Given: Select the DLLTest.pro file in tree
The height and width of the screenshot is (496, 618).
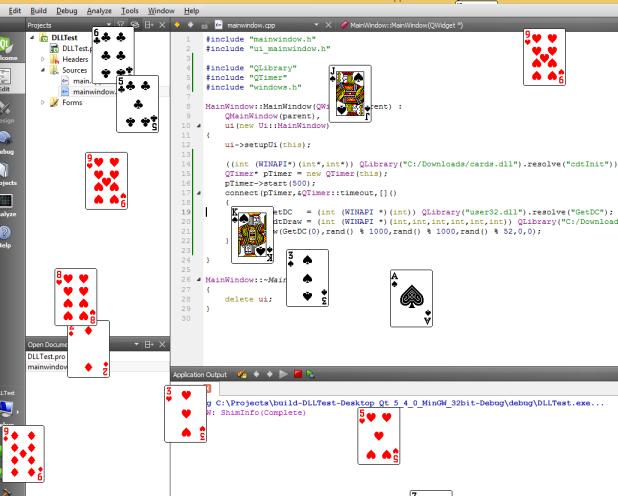Looking at the screenshot, I should (x=77, y=48).
